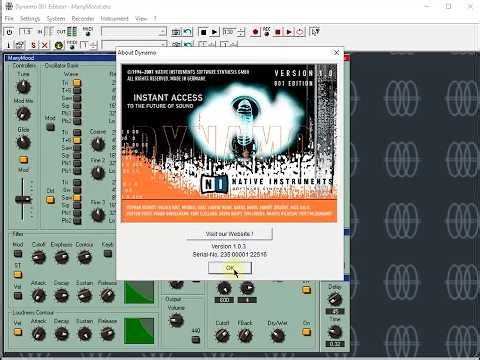Toggle the yellow button below Glide knob
The height and width of the screenshot is (360, 480).
pos(23,160)
